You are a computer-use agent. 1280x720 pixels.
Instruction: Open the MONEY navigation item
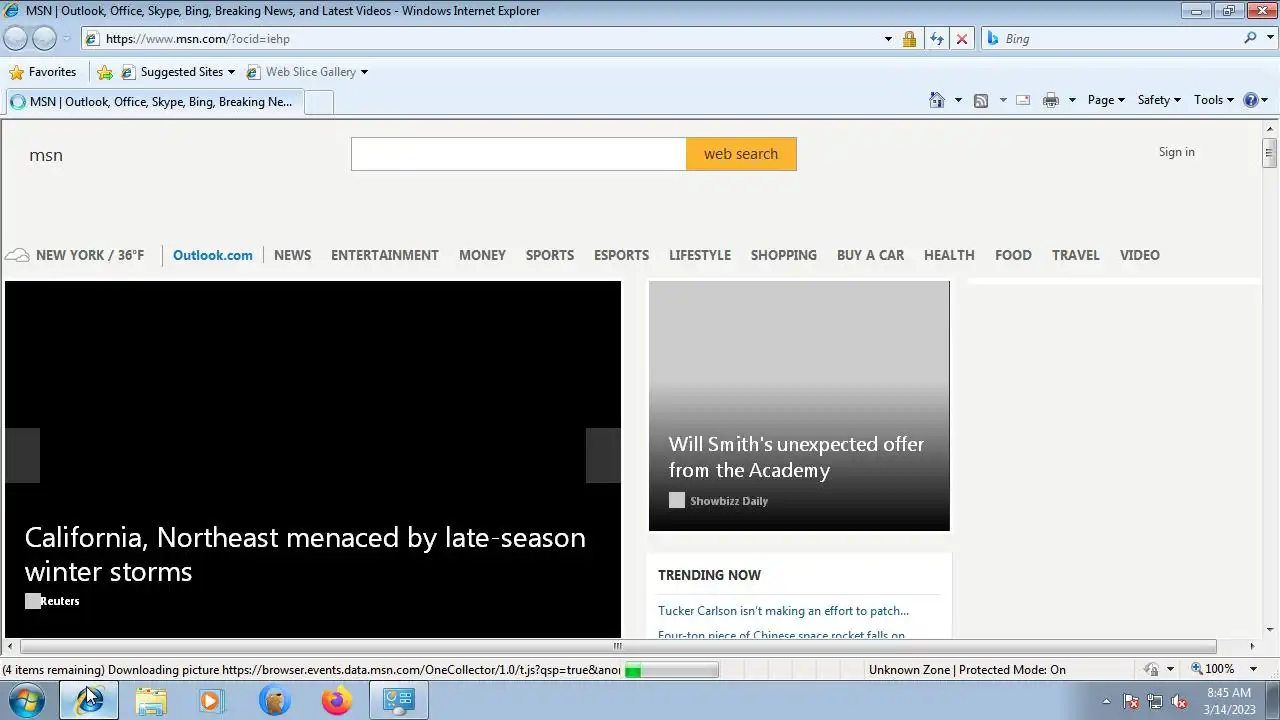482,255
